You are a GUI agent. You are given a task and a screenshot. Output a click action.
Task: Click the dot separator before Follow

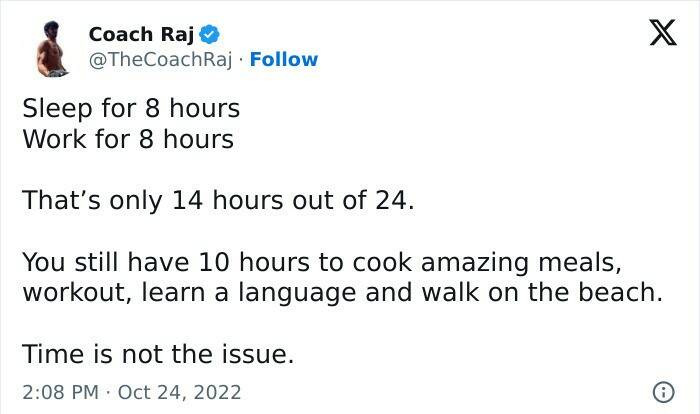[x=240, y=59]
